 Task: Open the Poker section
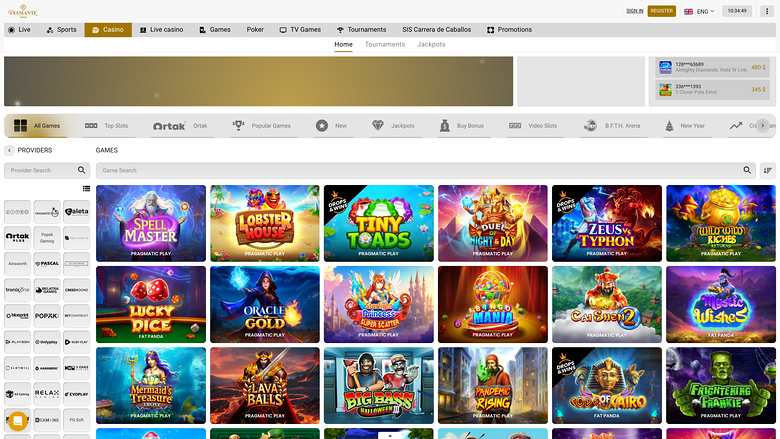point(255,30)
